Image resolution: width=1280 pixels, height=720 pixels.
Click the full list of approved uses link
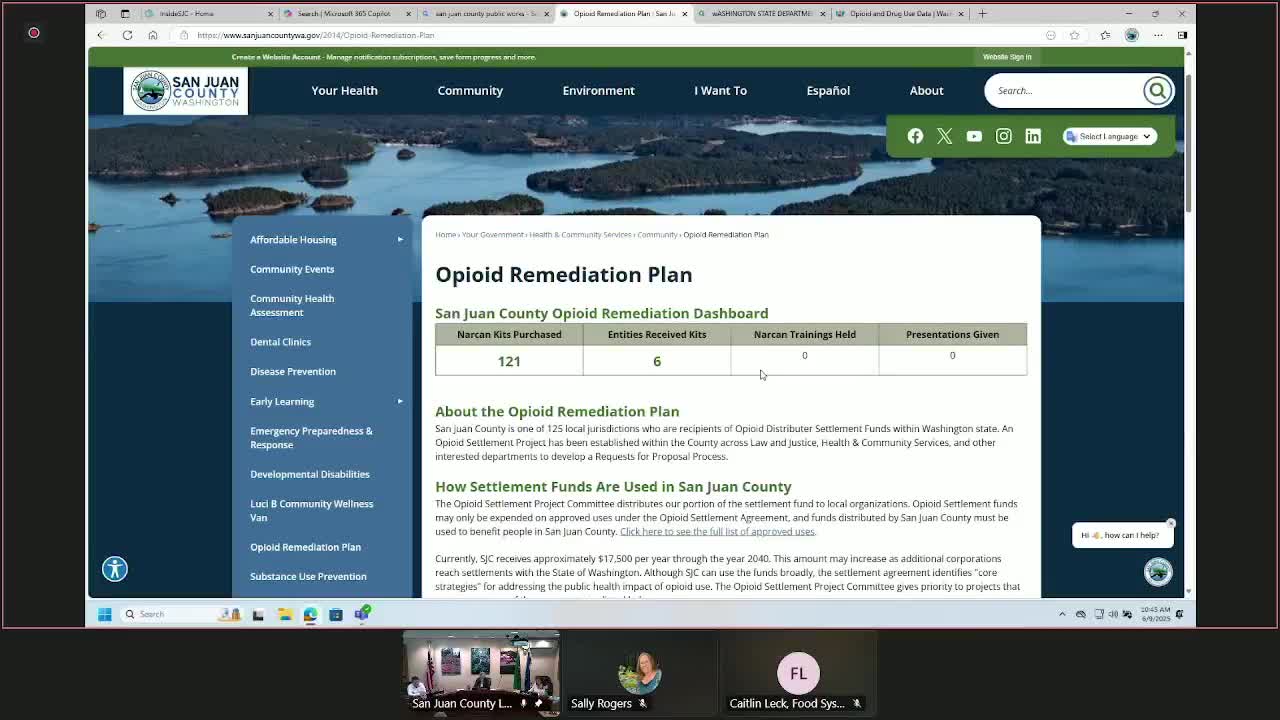[x=717, y=531]
